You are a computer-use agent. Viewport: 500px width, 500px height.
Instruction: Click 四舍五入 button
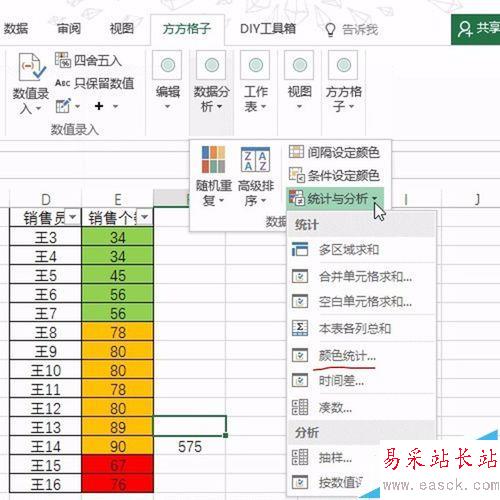tap(89, 60)
